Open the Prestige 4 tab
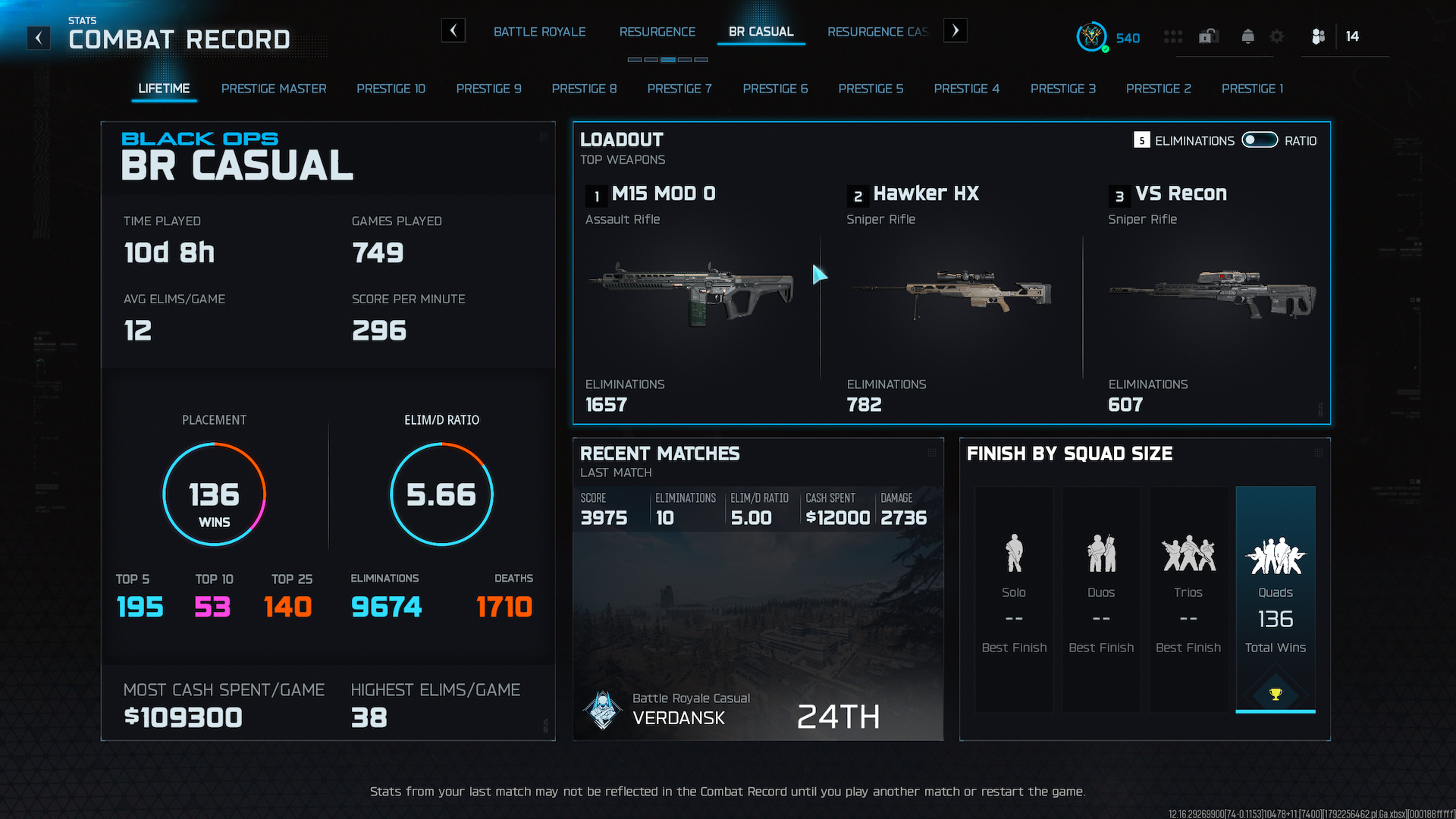 tap(967, 89)
